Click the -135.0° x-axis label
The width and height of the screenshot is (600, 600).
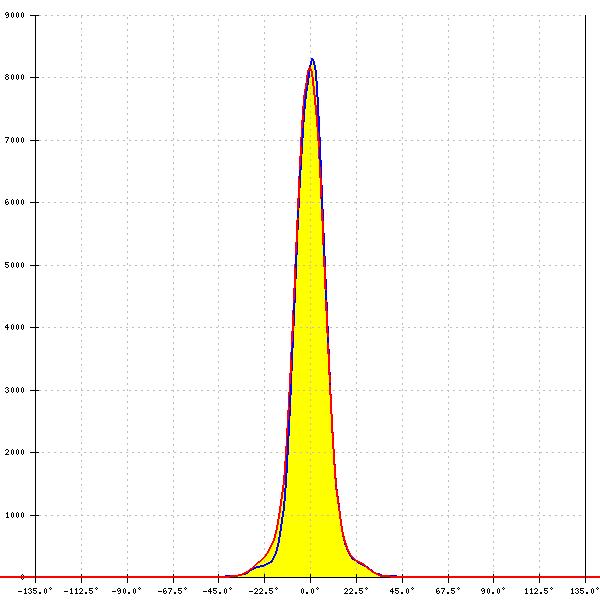(35, 591)
